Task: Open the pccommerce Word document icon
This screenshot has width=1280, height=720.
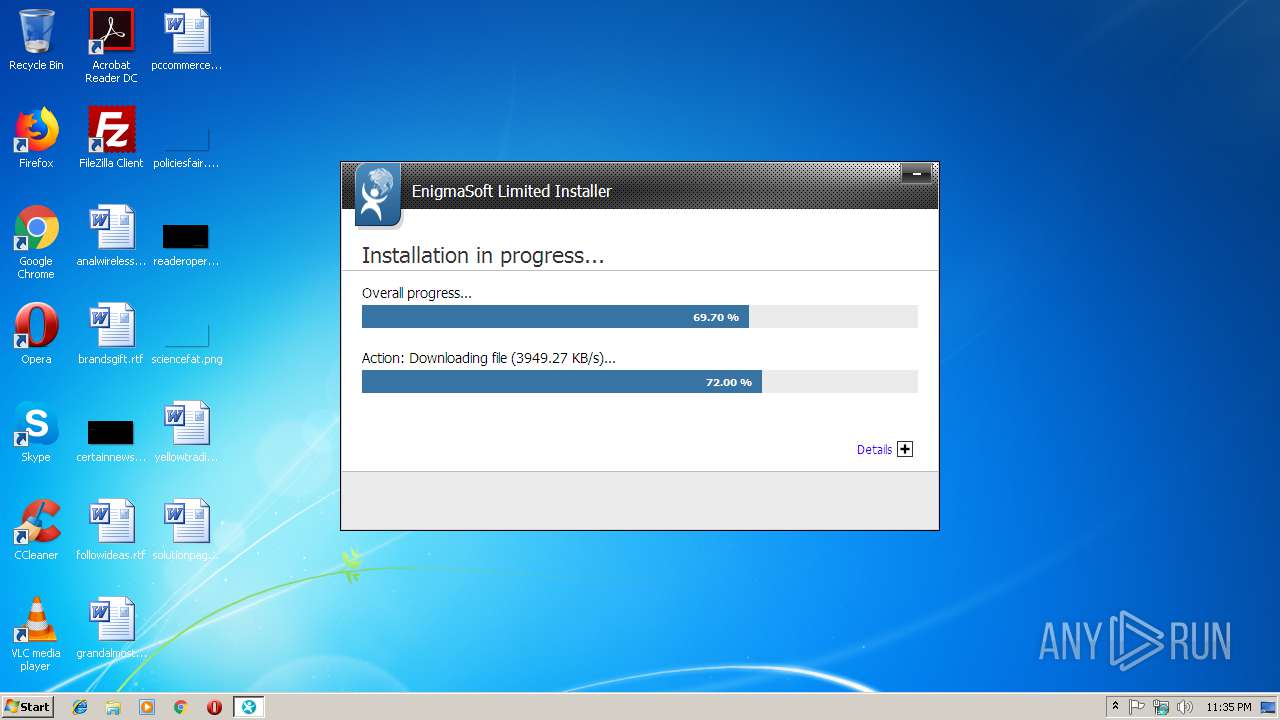Action: (187, 40)
